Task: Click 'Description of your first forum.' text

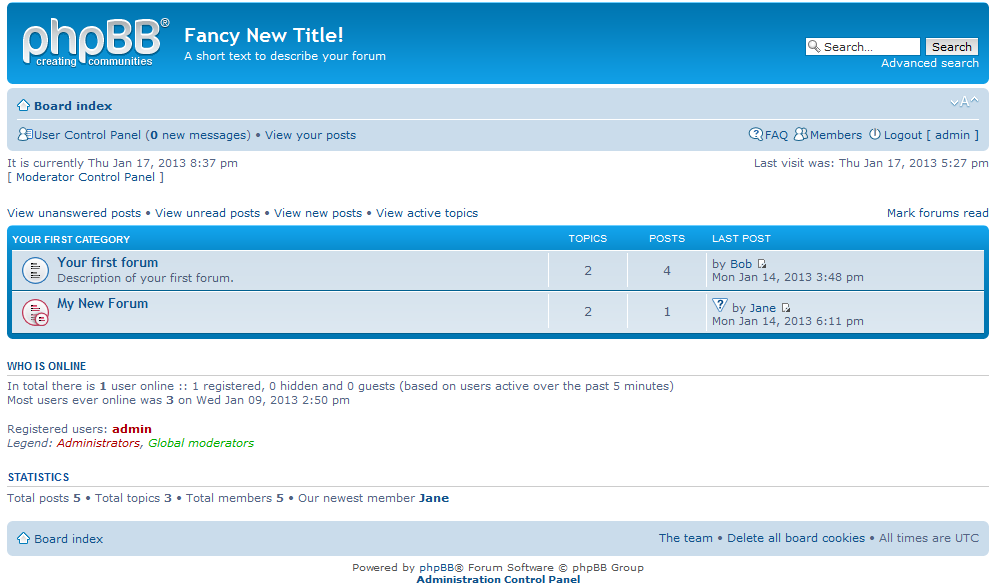Action: [x=145, y=278]
